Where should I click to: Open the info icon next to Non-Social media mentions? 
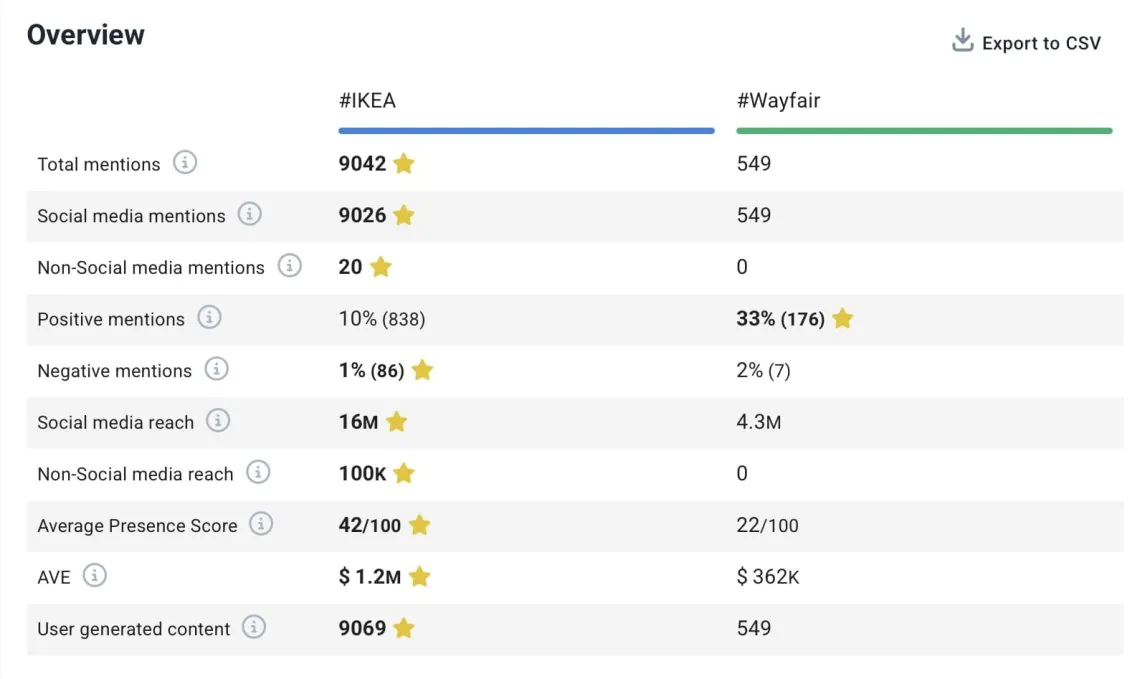point(289,265)
